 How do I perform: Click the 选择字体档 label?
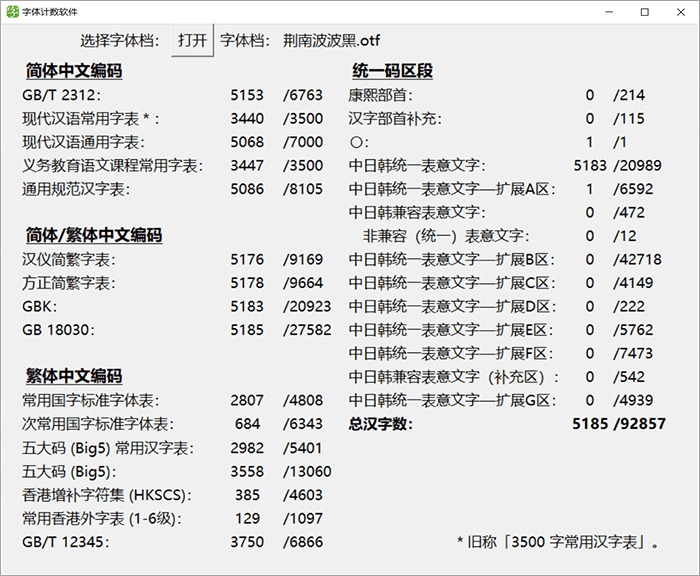[120, 41]
